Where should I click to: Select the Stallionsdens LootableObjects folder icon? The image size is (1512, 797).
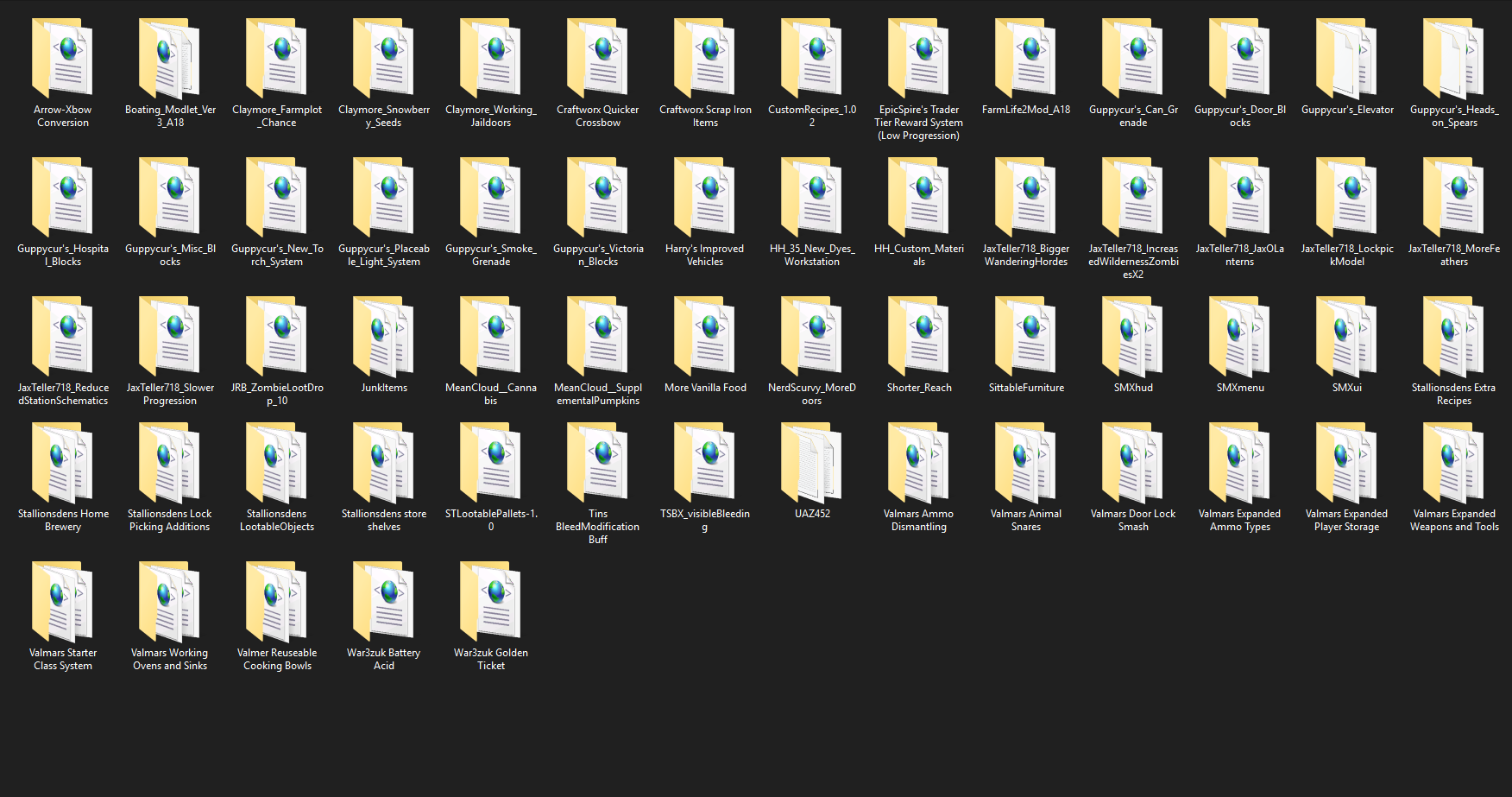pyautogui.click(x=277, y=463)
